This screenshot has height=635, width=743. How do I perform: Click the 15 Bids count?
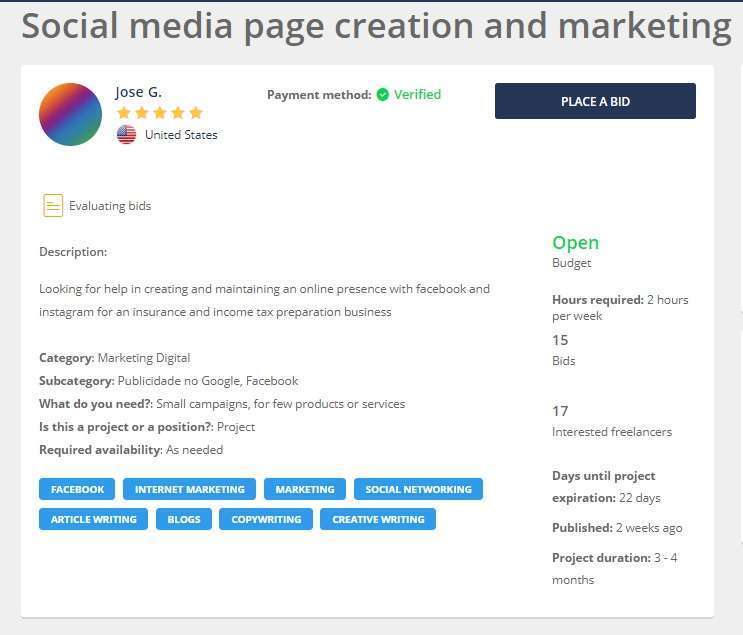[560, 340]
